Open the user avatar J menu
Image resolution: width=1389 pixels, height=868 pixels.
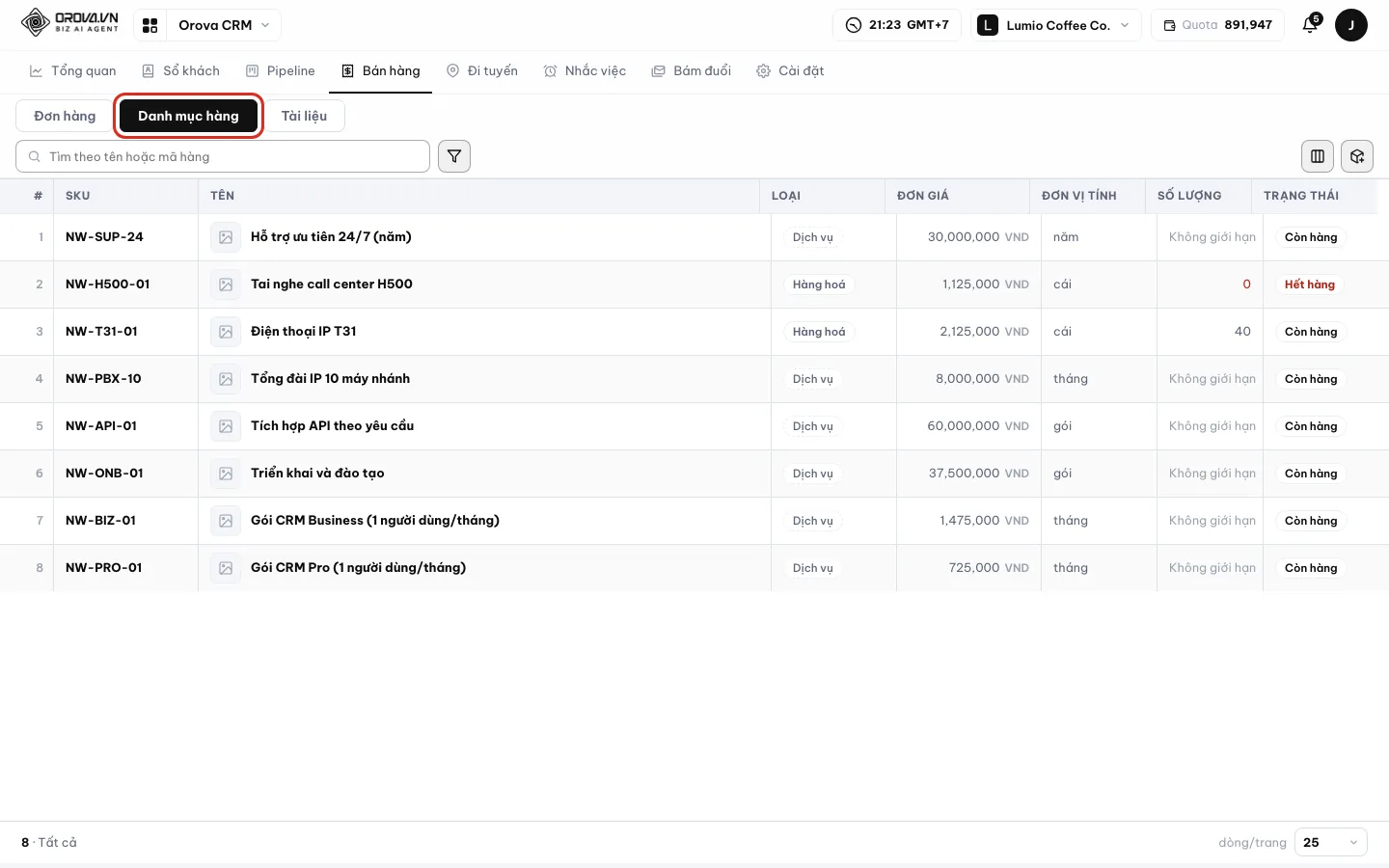[x=1351, y=25]
